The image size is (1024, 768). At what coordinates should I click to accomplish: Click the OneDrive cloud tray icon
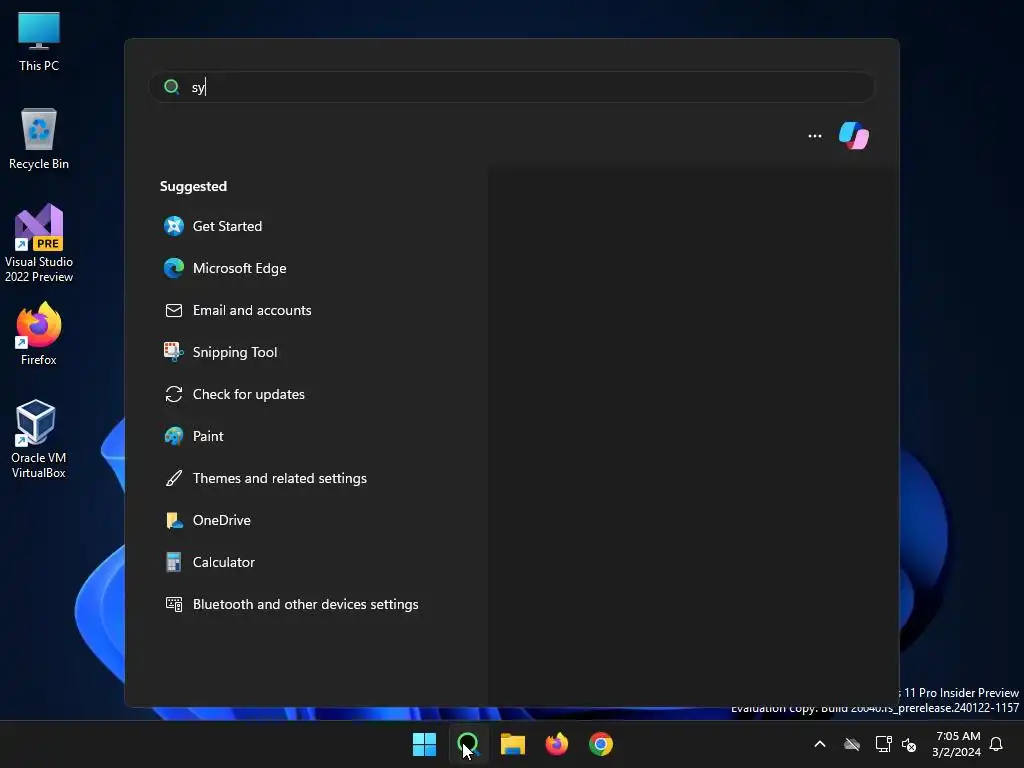click(852, 744)
